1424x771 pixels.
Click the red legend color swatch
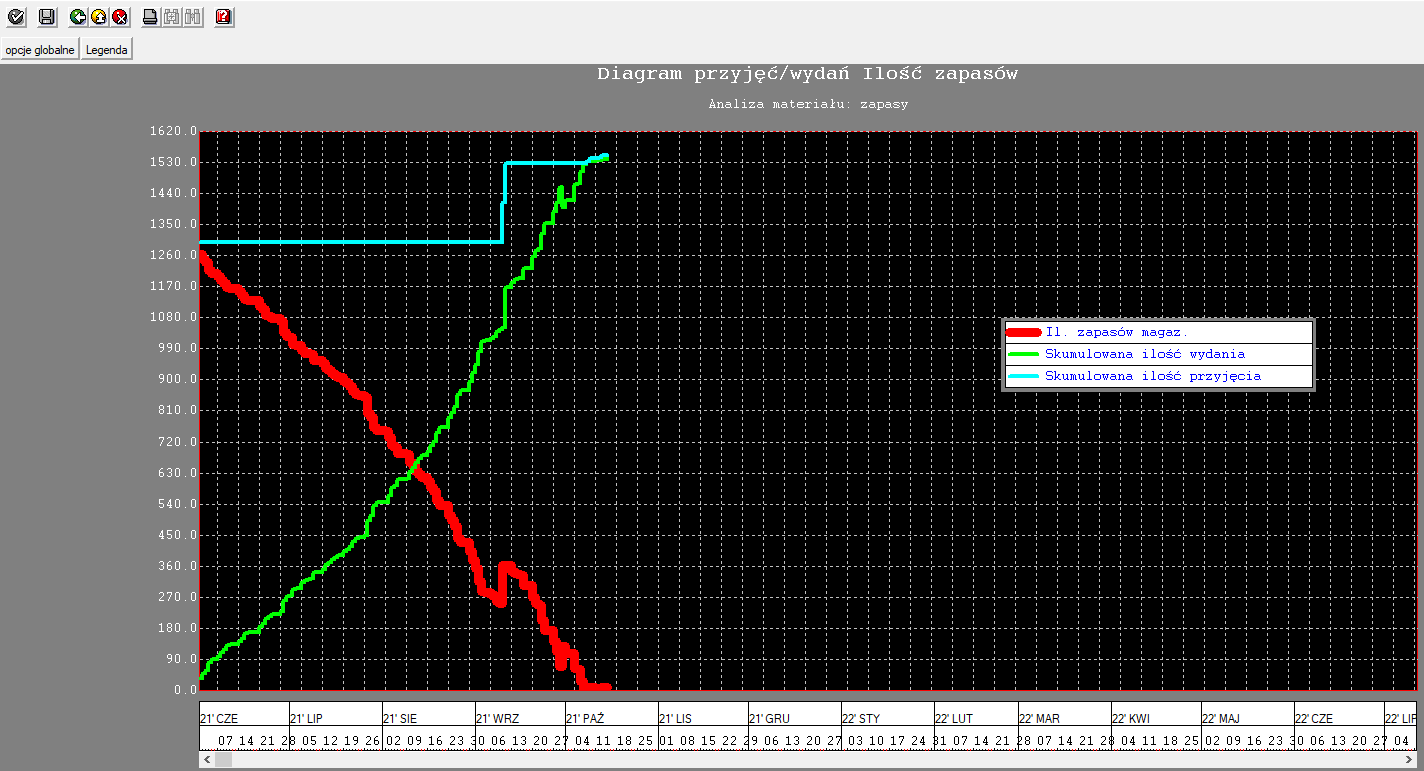point(1024,332)
